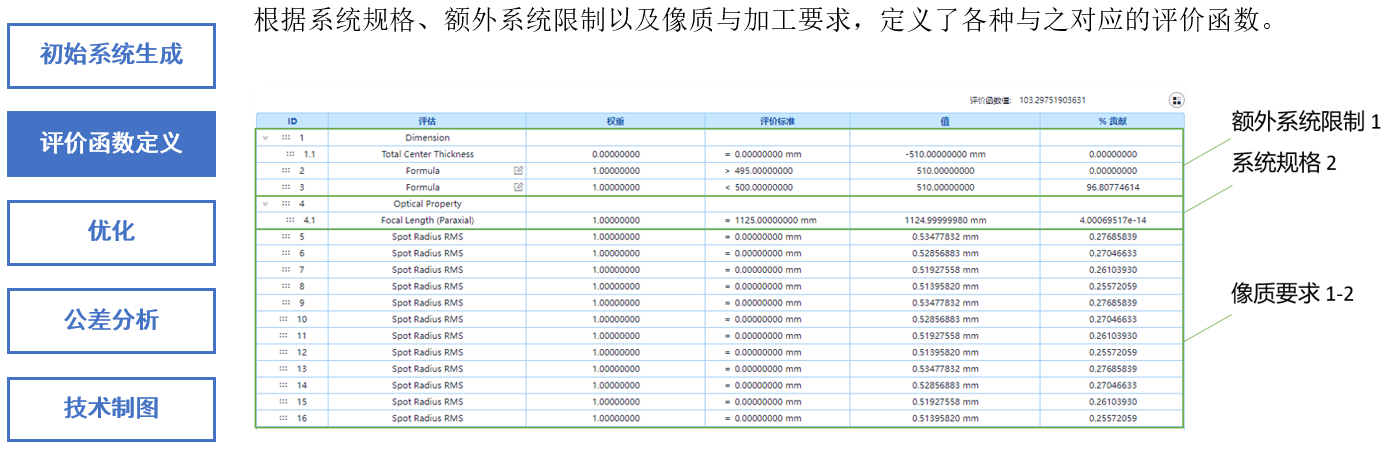1386x451 pixels.
Task: Click the % 贡献 column header
Action: click(x=1111, y=121)
